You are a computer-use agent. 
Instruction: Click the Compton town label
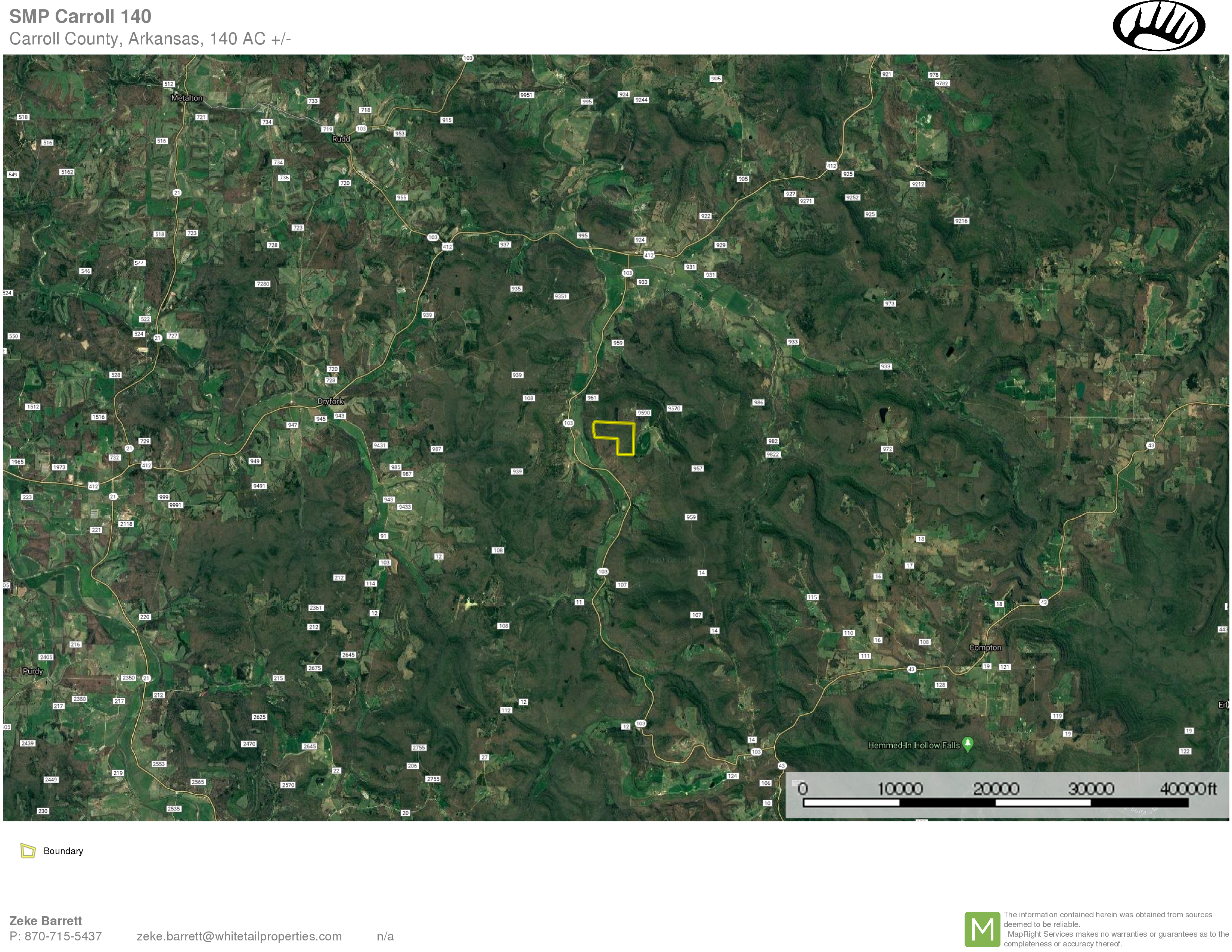pyautogui.click(x=985, y=648)
